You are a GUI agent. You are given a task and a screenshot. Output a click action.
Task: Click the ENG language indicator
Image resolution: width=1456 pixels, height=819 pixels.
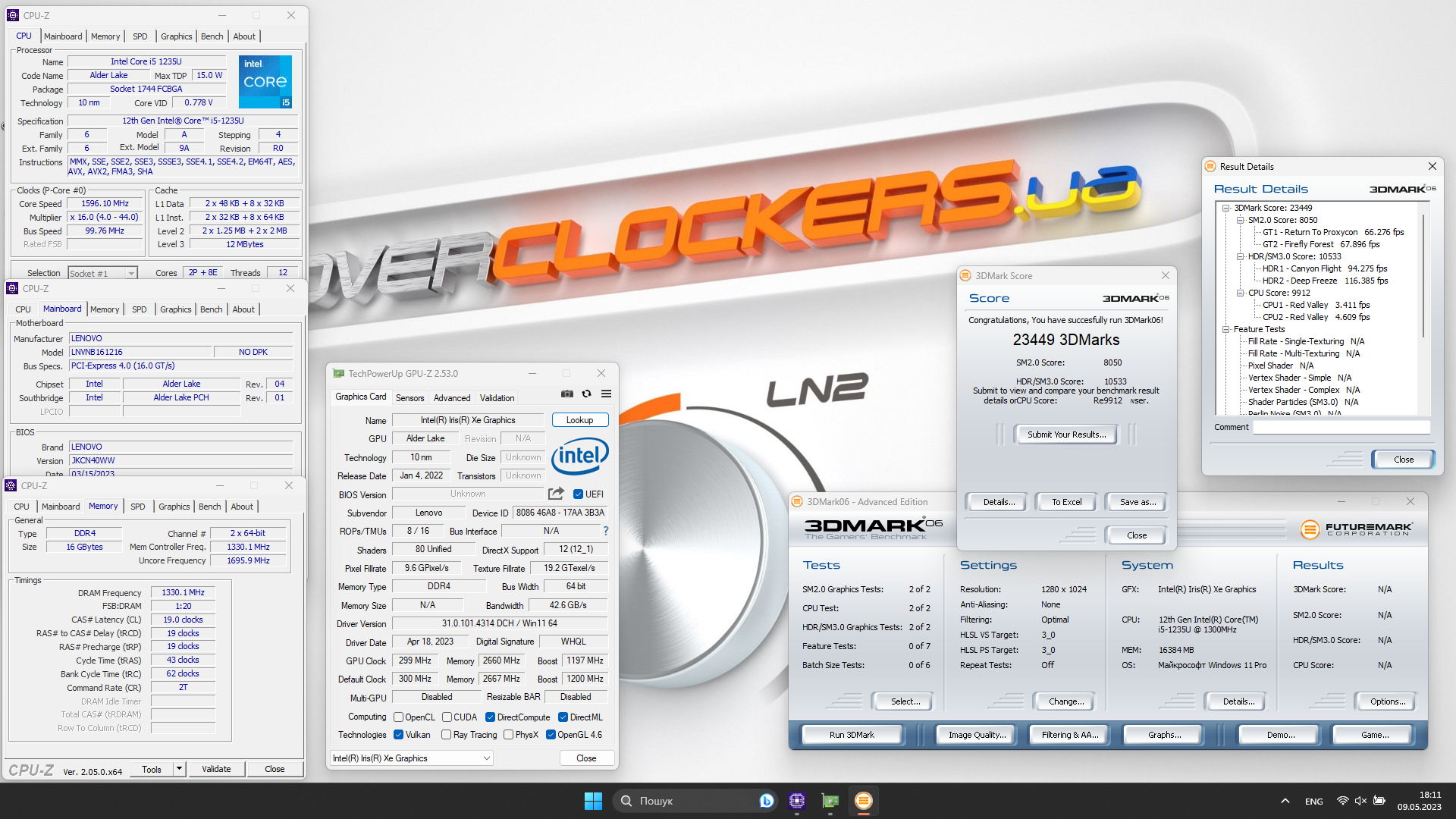coord(1314,801)
